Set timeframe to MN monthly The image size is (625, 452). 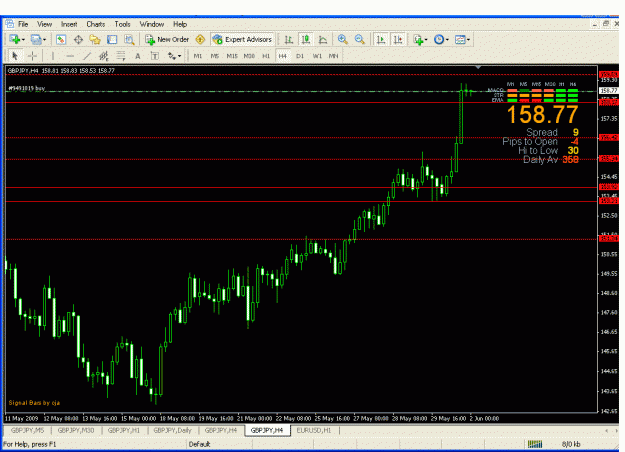click(333, 56)
